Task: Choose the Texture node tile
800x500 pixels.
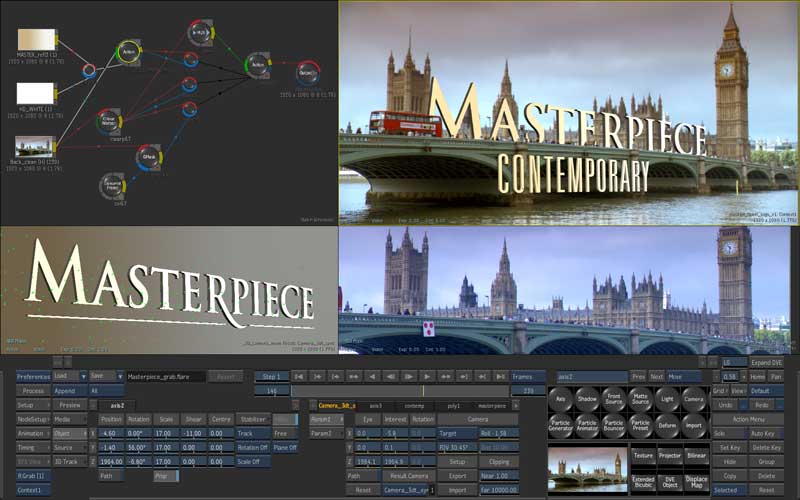Action: click(x=643, y=456)
